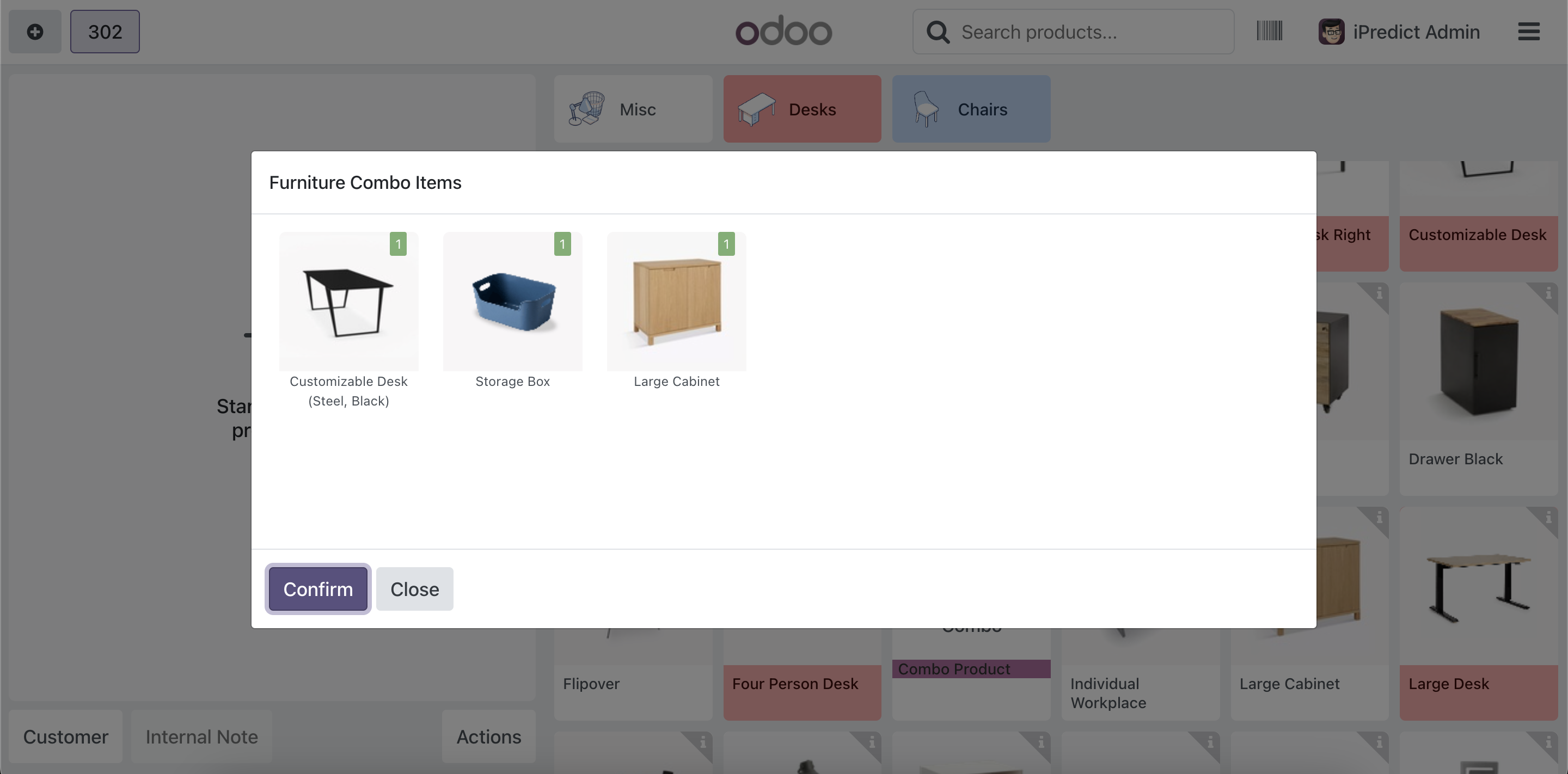Open the hamburger menu
The width and height of the screenshot is (1568, 774).
1528,32
